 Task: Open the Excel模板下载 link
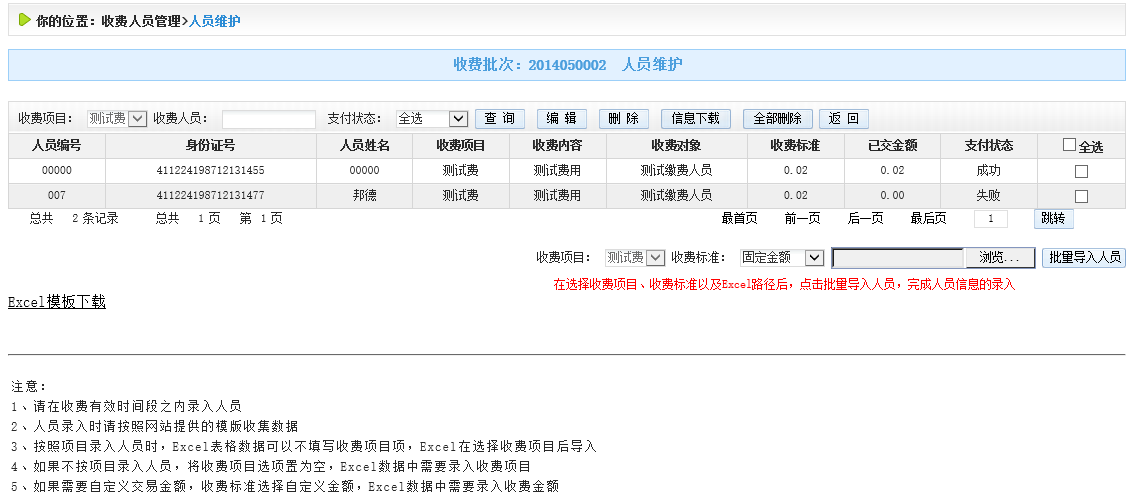point(57,302)
